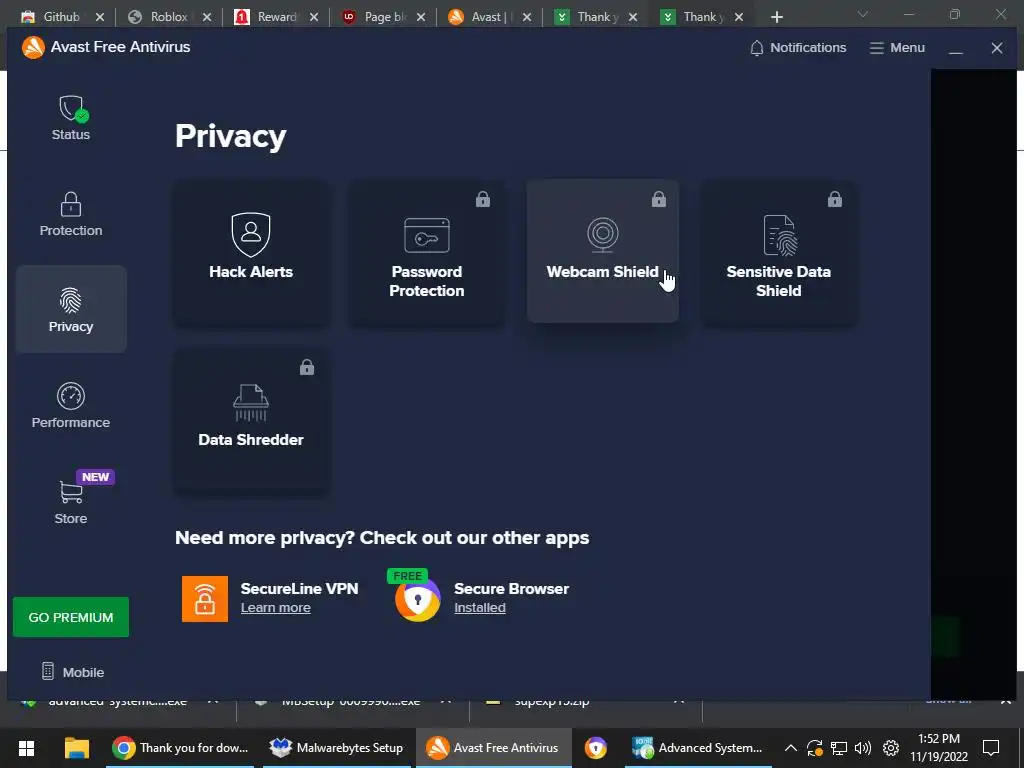Select the Privacy fingerprint sidebar item
The height and width of the screenshot is (768, 1024).
click(x=71, y=310)
